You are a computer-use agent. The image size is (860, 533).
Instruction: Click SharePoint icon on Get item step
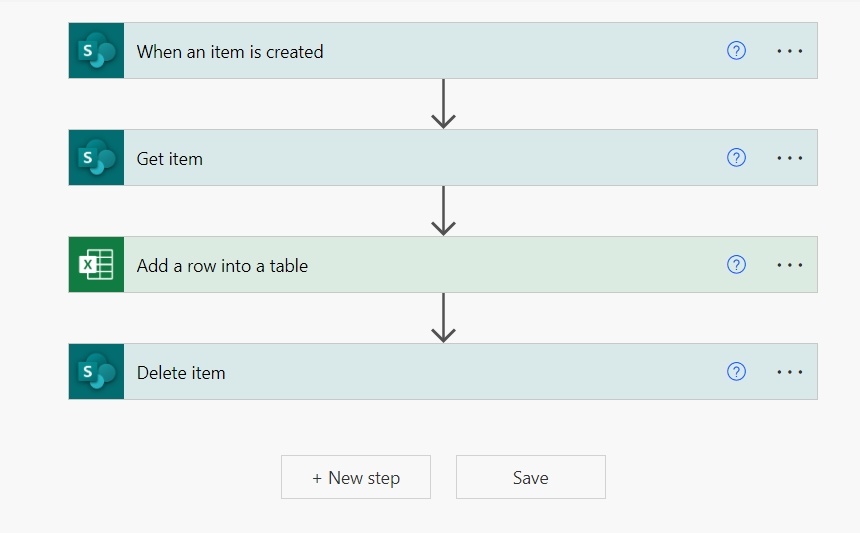click(x=96, y=158)
